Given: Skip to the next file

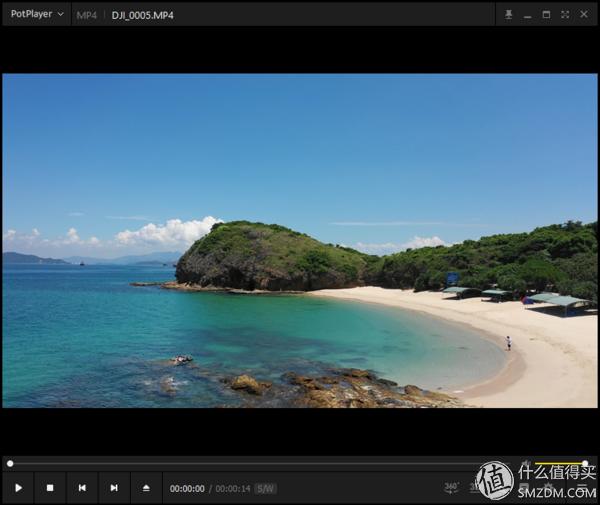Looking at the screenshot, I should coord(114,488).
